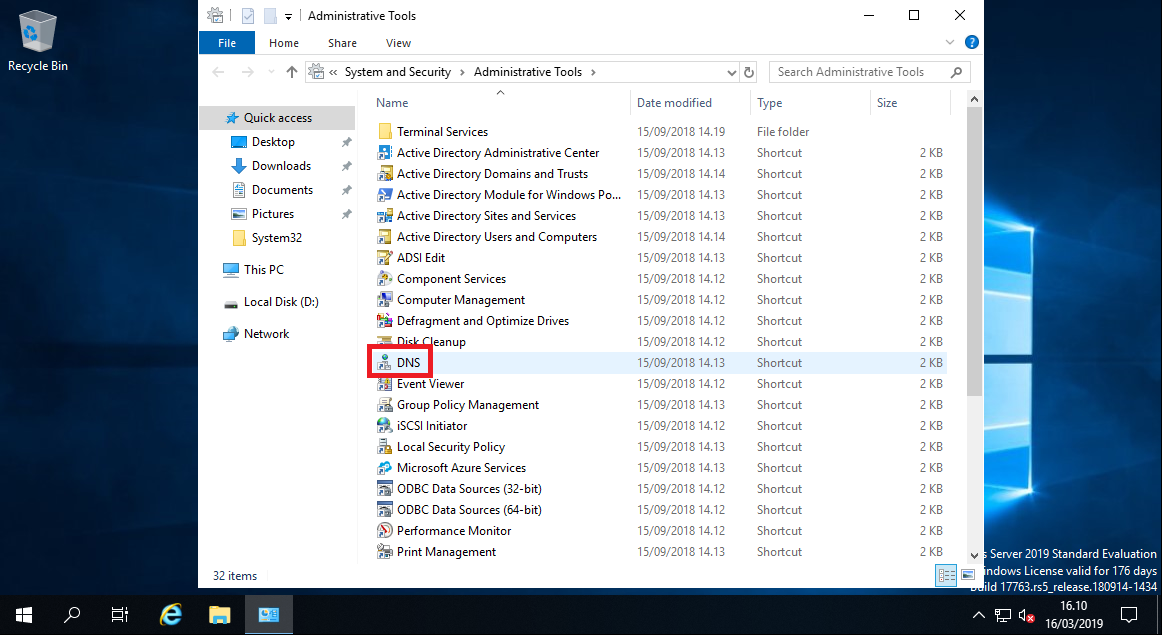Screen dimensions: 1162x635
Task: Switch to large thumbnails view from status bar
Action: tap(968, 575)
